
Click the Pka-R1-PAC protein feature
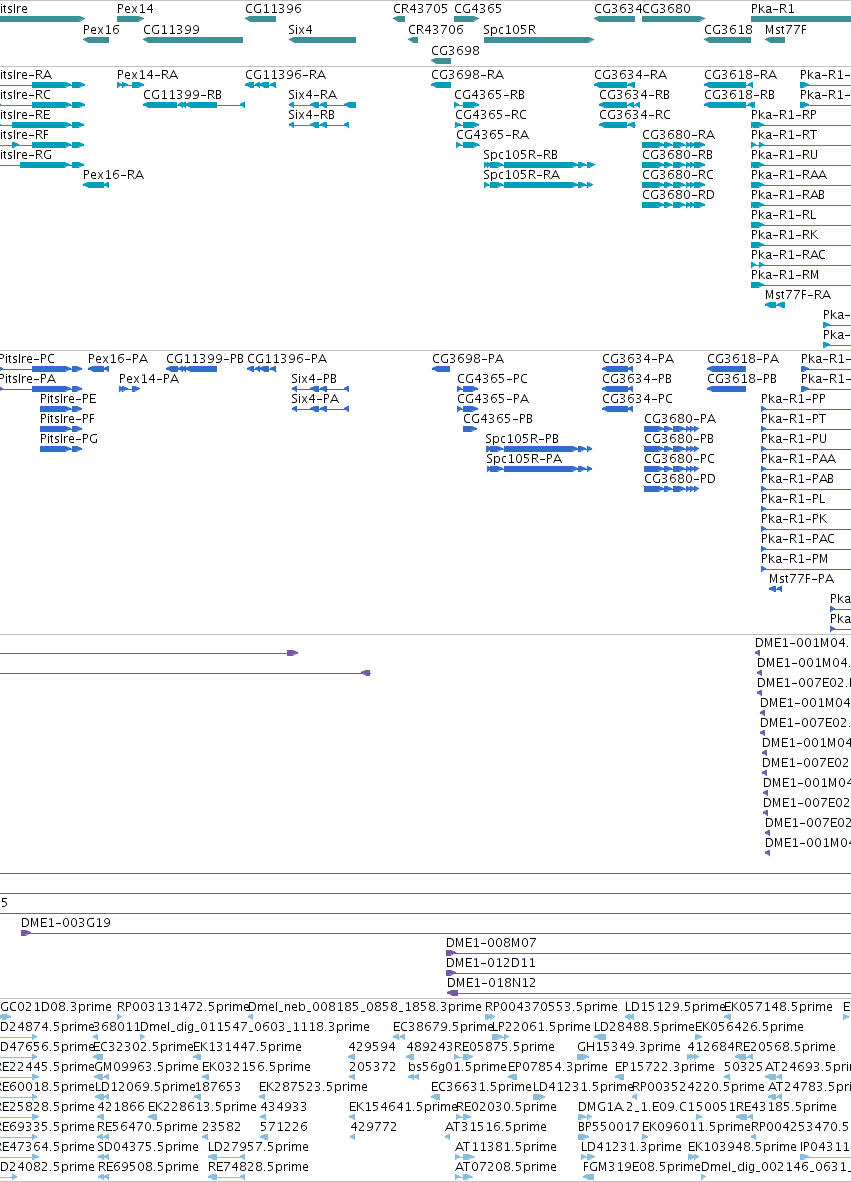pos(806,549)
